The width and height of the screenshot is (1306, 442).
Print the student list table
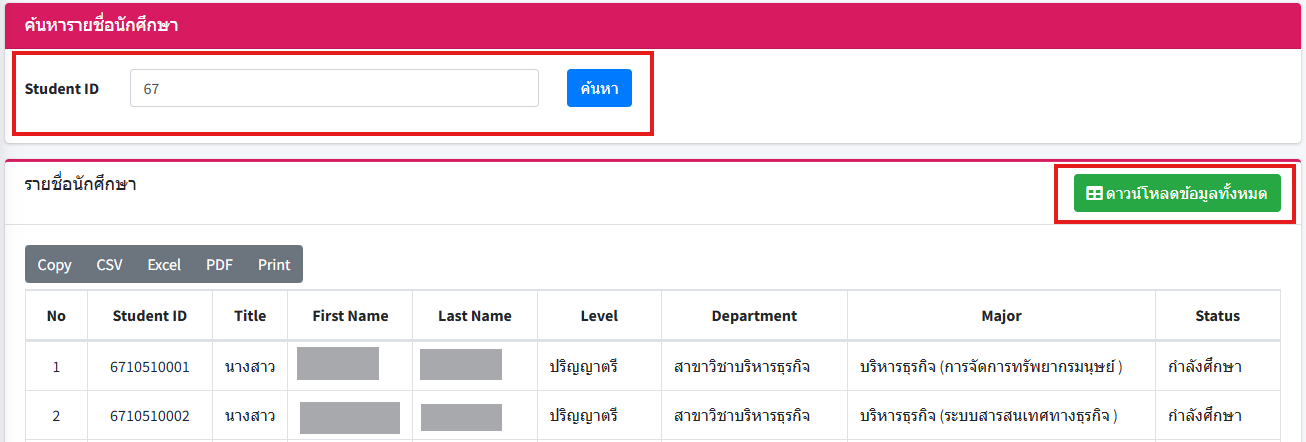coord(273,265)
